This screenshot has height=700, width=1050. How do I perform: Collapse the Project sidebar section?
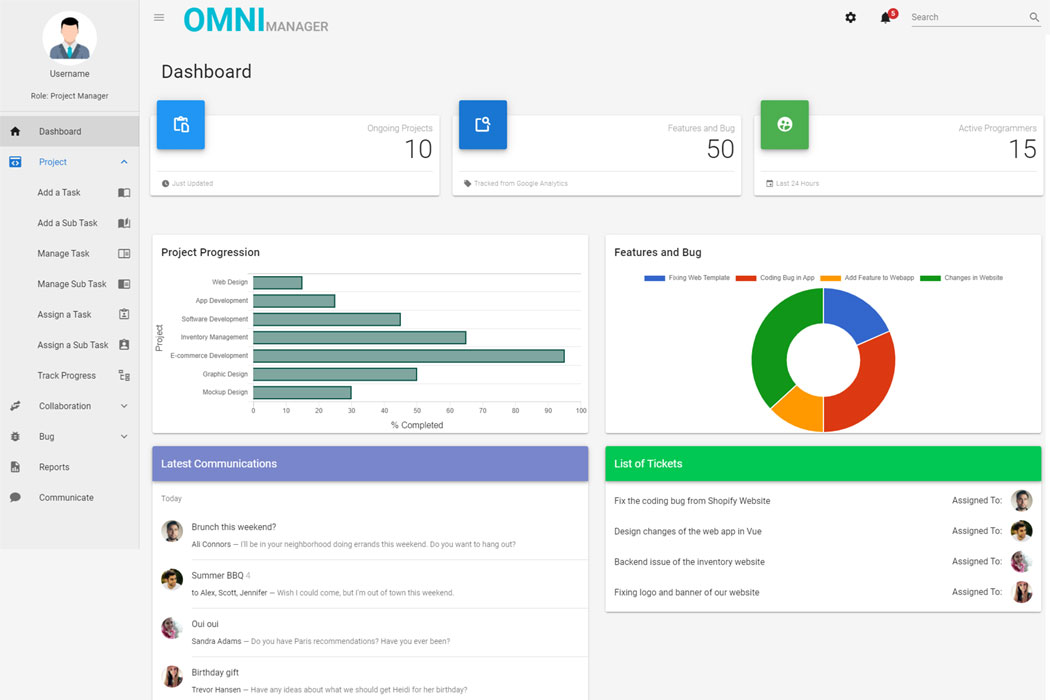pos(124,162)
